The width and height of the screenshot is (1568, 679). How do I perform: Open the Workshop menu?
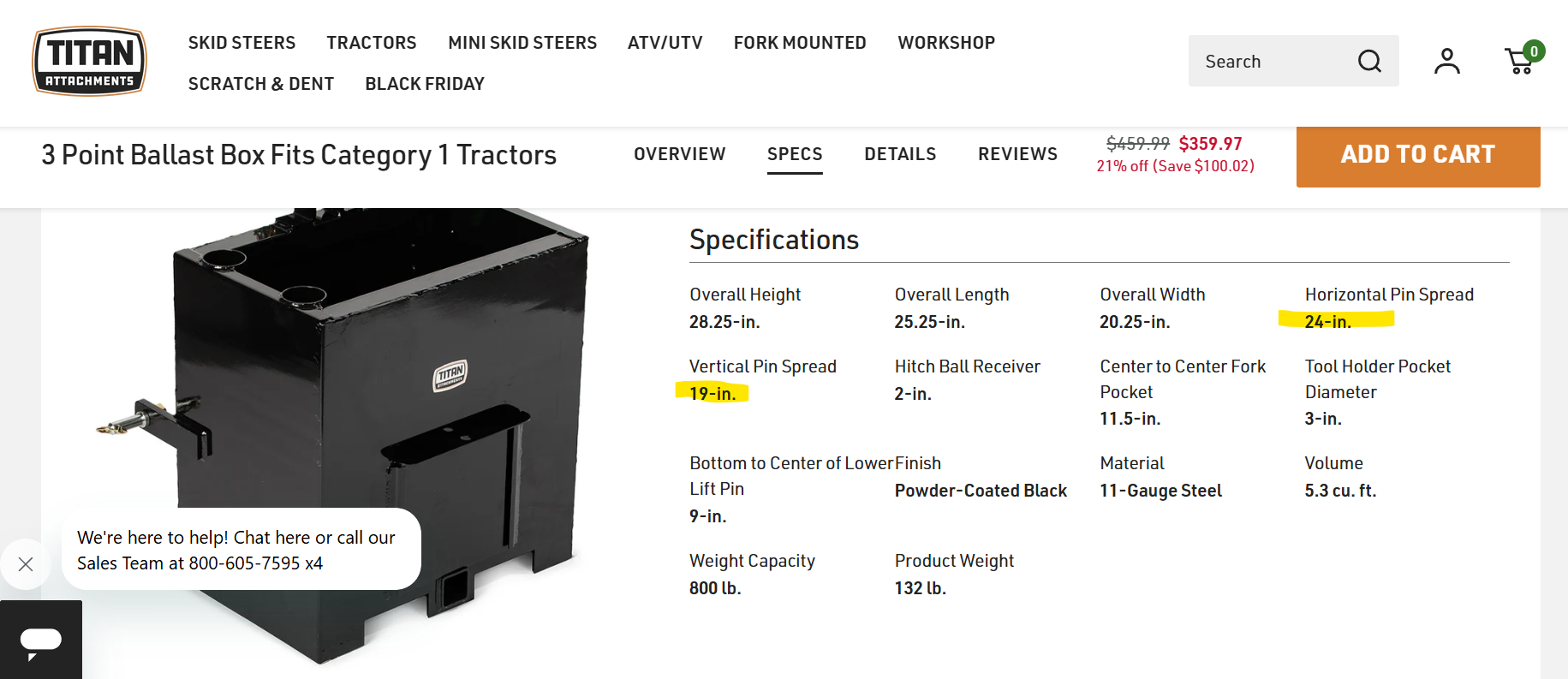(x=945, y=43)
